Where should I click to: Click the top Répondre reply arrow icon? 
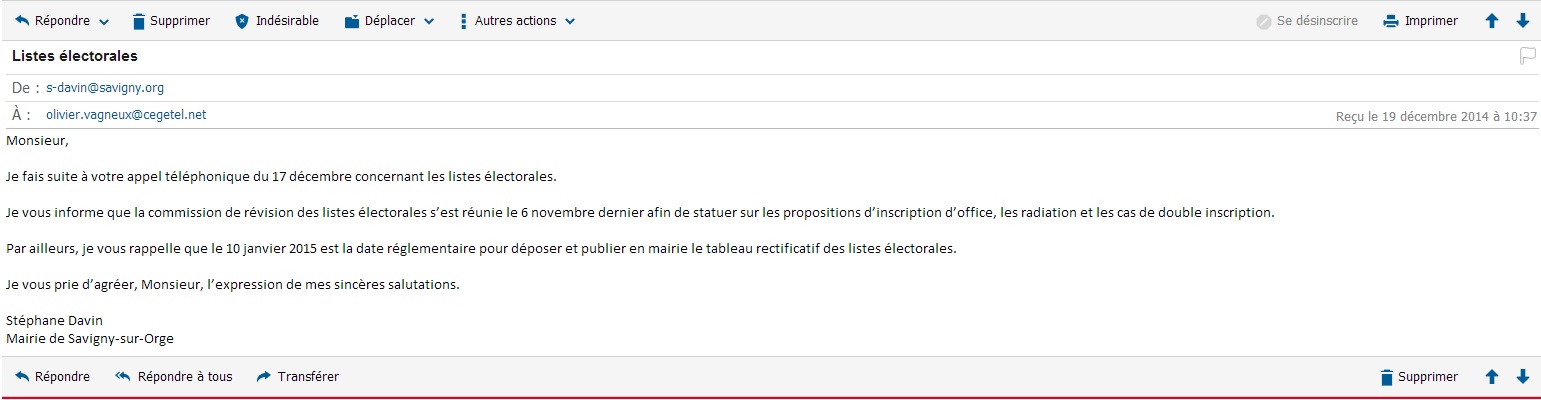(23, 21)
